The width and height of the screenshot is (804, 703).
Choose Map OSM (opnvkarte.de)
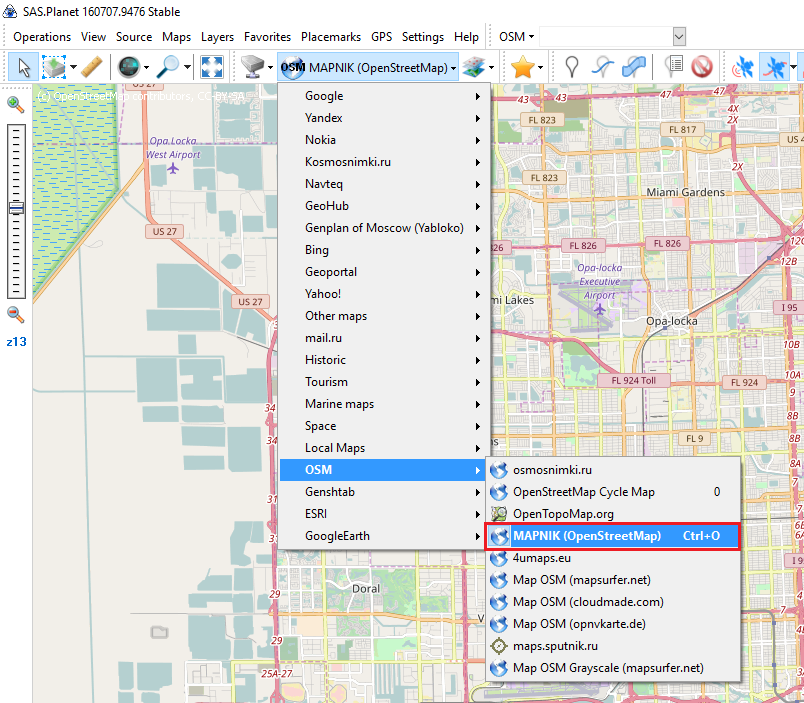click(x=613, y=624)
